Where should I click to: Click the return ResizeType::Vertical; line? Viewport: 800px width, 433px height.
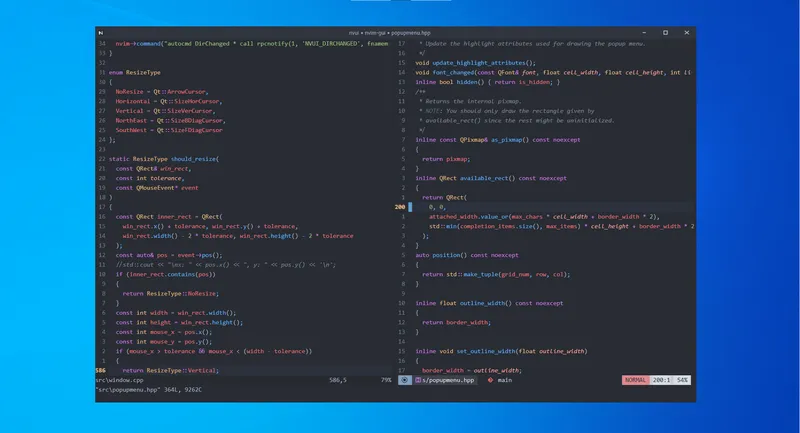(x=170, y=371)
